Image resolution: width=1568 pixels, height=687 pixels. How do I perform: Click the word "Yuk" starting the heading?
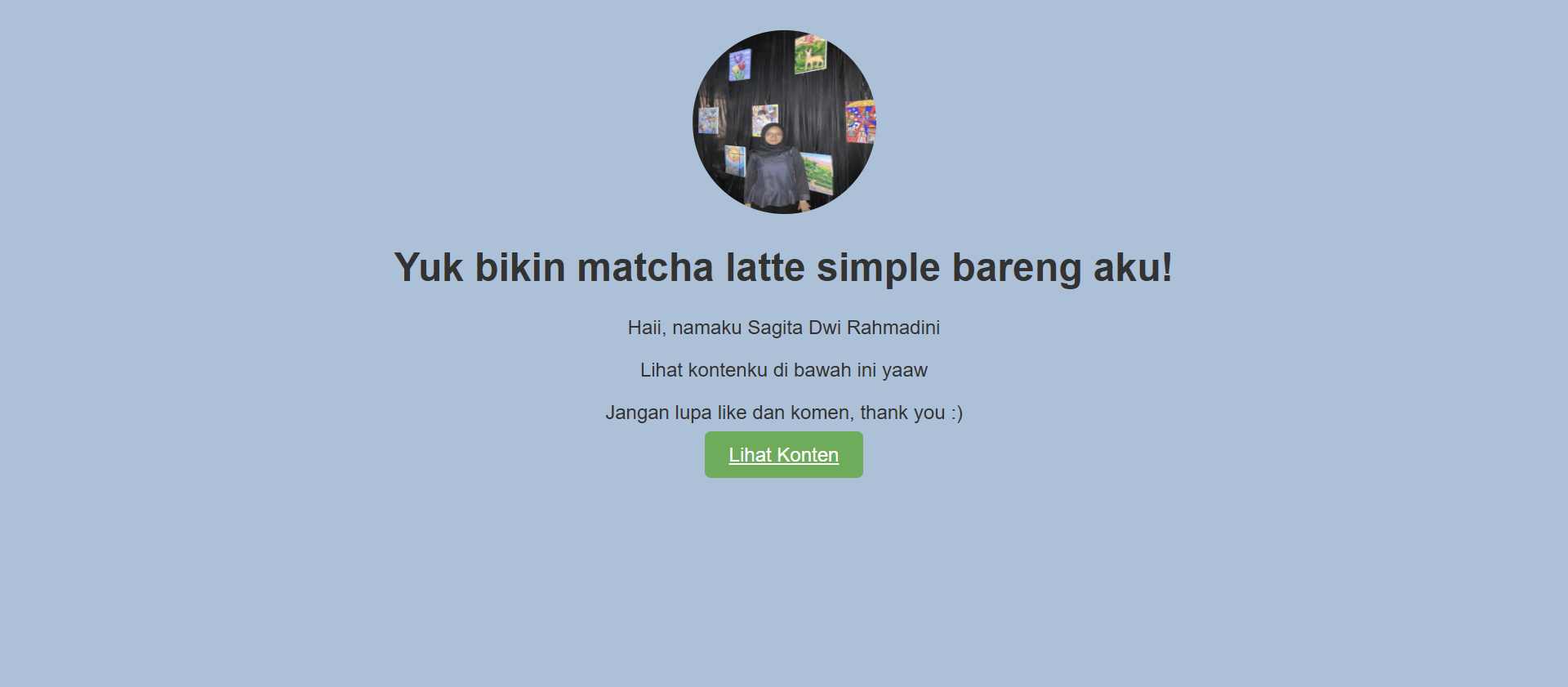pos(429,267)
